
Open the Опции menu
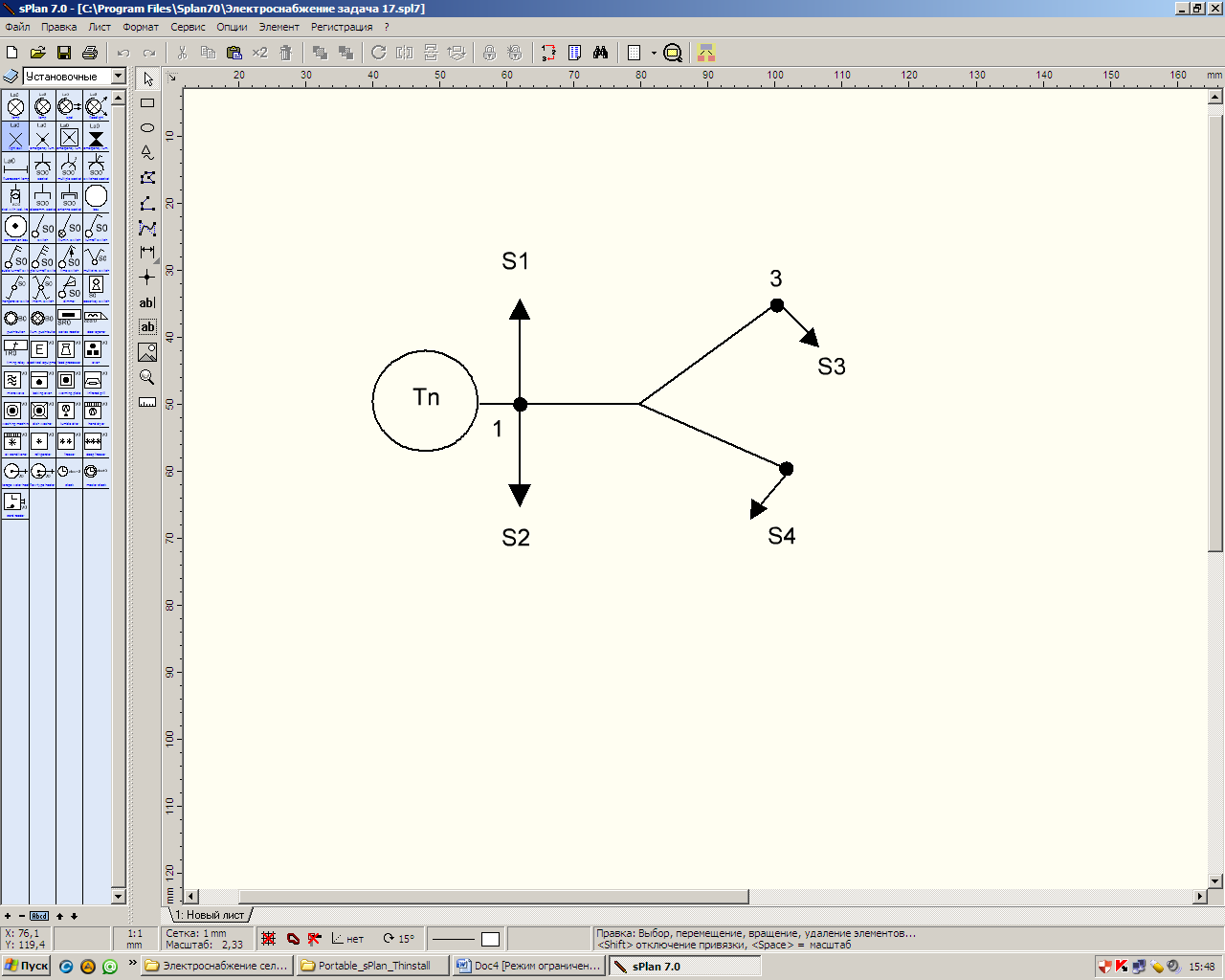pos(232,27)
